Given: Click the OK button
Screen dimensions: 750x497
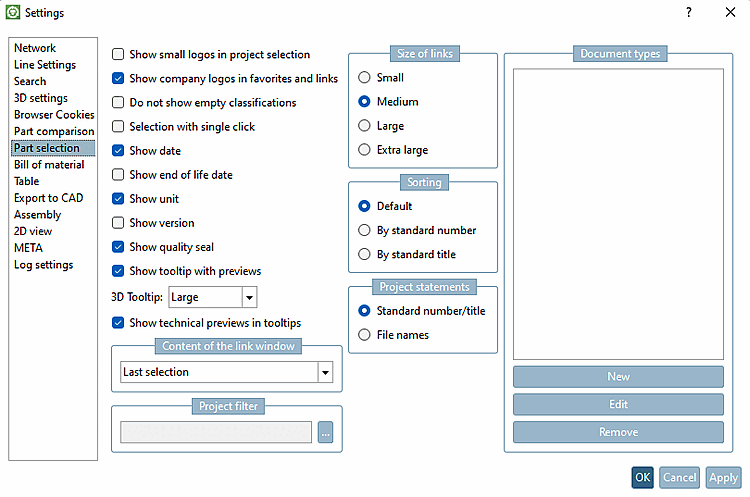Looking at the screenshot, I should [x=642, y=478].
